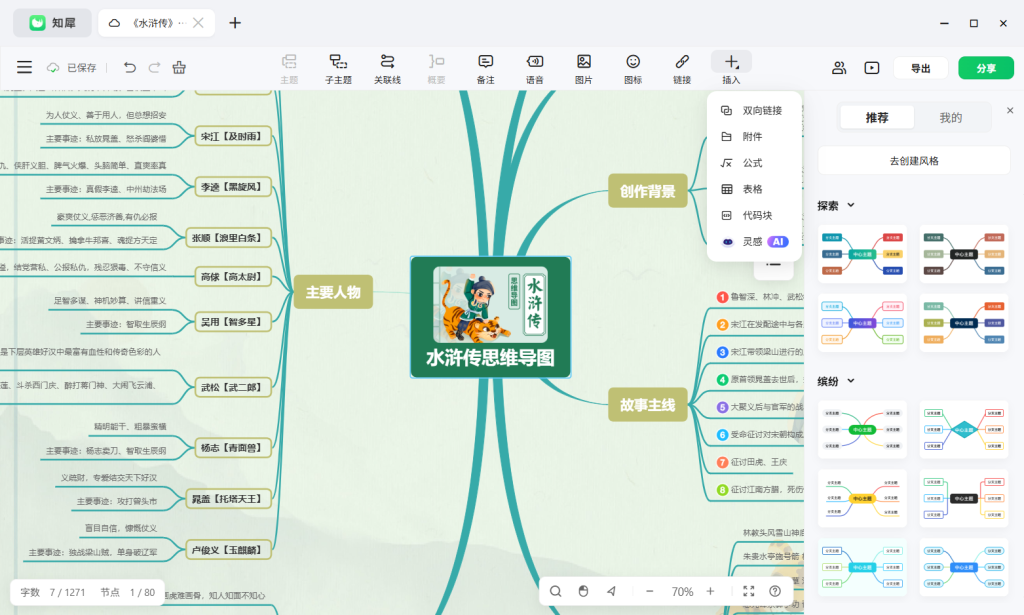This screenshot has width=1024, height=615.
Task: Click the 70% zoom level
Action: 682,591
